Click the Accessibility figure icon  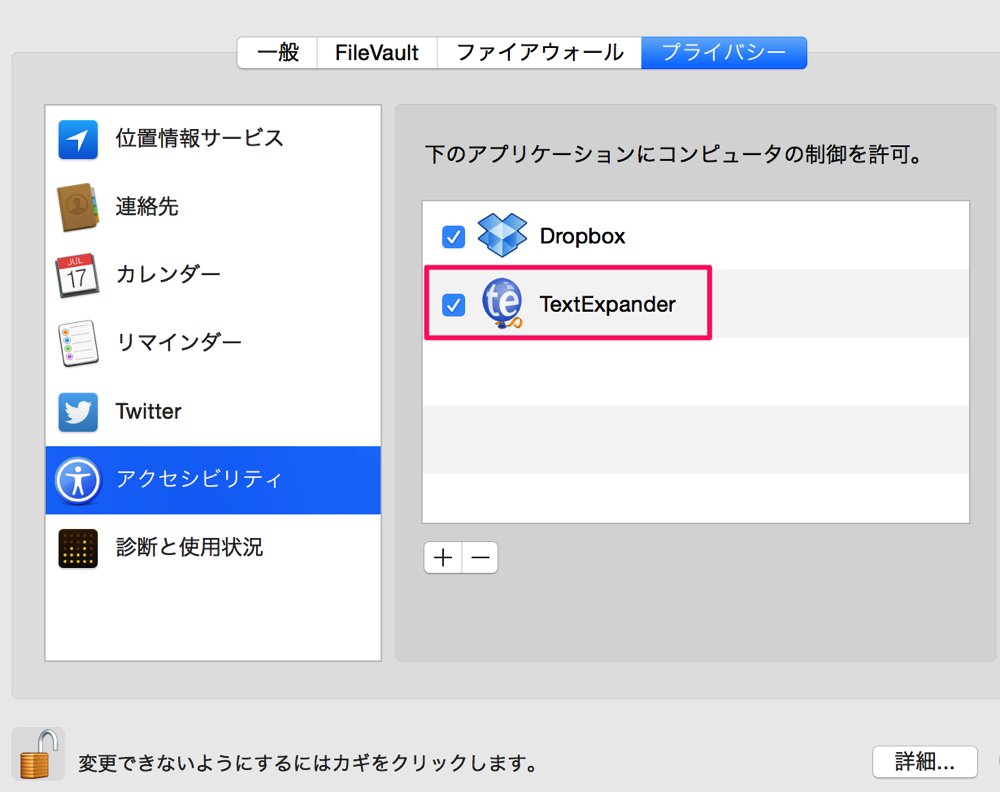(78, 480)
